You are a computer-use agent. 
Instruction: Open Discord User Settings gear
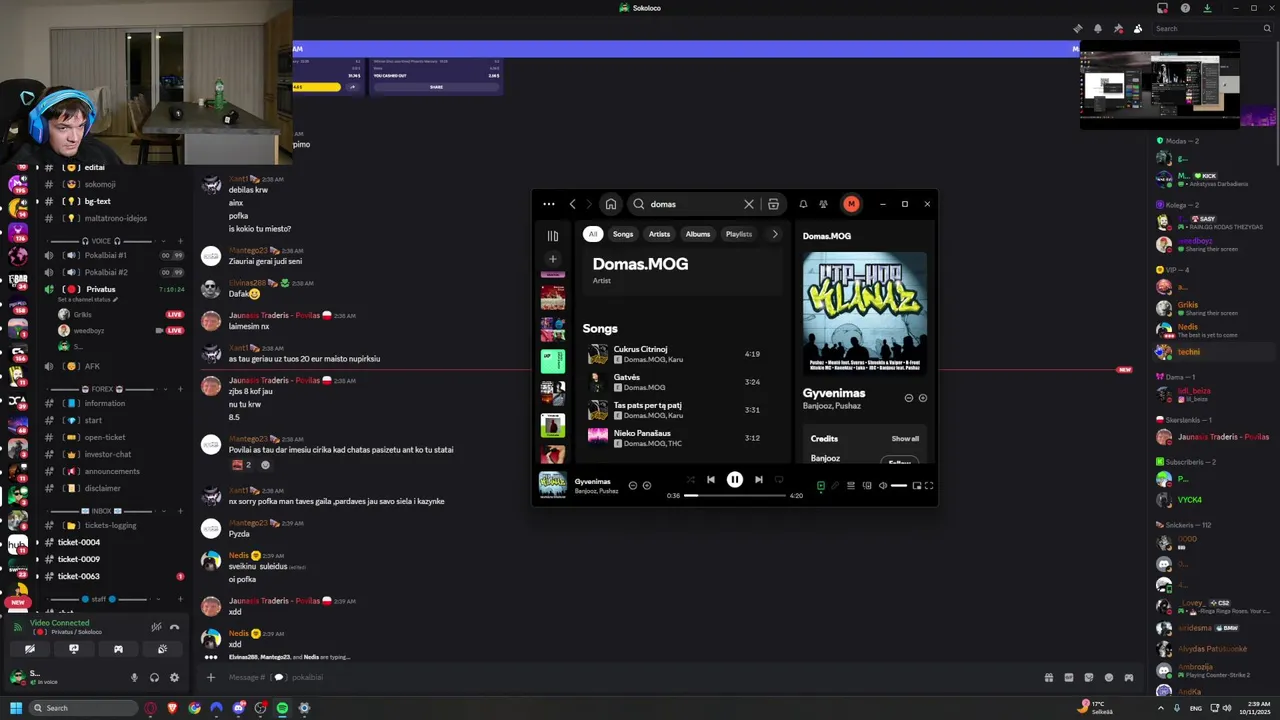point(174,677)
